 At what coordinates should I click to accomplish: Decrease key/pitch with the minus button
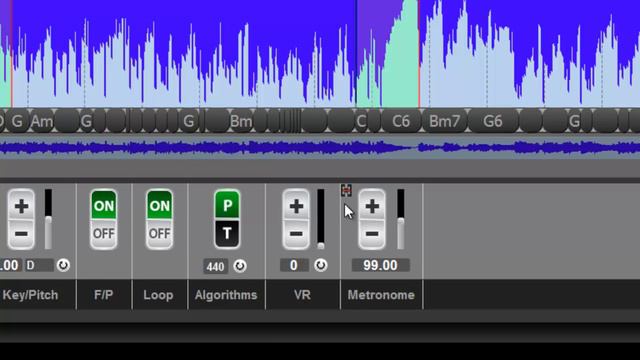(21, 234)
